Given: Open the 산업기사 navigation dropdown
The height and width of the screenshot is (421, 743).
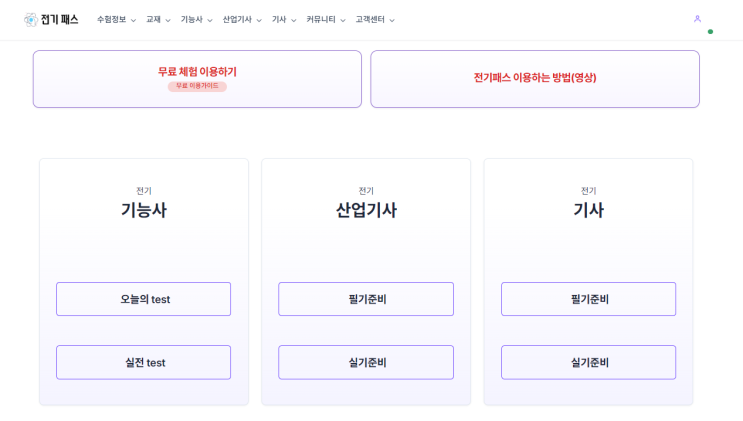Looking at the screenshot, I should (x=242, y=19).
